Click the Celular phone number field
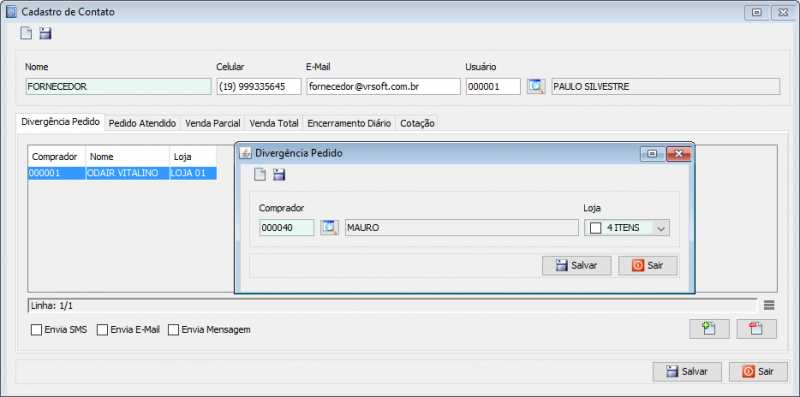The height and width of the screenshot is (397, 800). pos(259,87)
